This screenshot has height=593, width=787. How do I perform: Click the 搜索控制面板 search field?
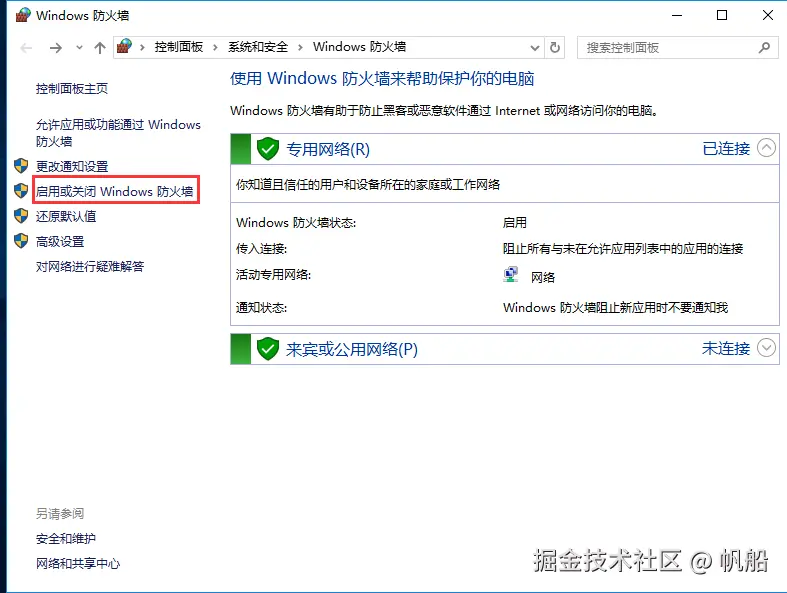678,48
